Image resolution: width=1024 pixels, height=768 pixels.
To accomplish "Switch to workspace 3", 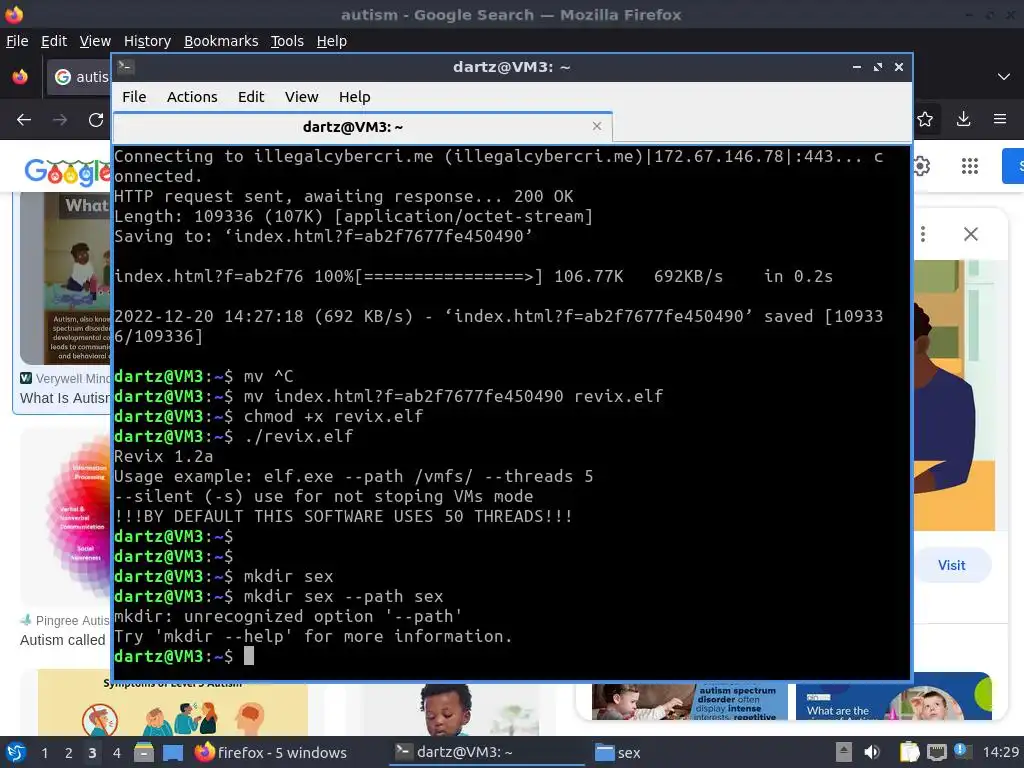I will (x=92, y=753).
